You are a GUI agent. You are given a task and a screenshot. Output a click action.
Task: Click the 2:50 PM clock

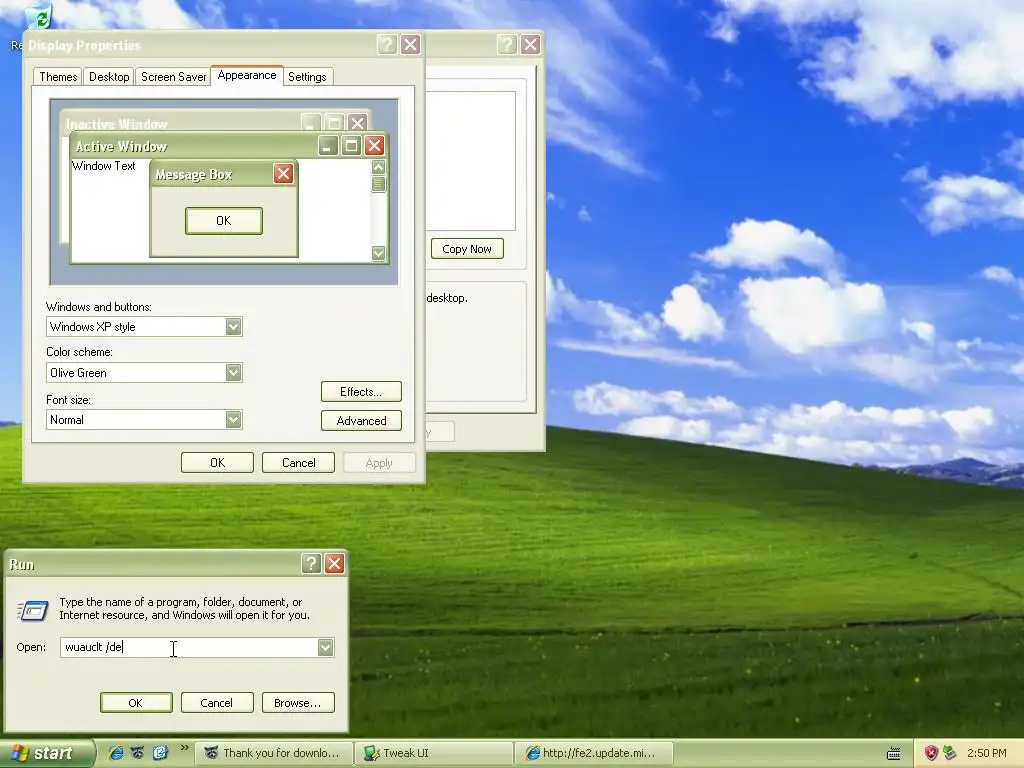986,753
